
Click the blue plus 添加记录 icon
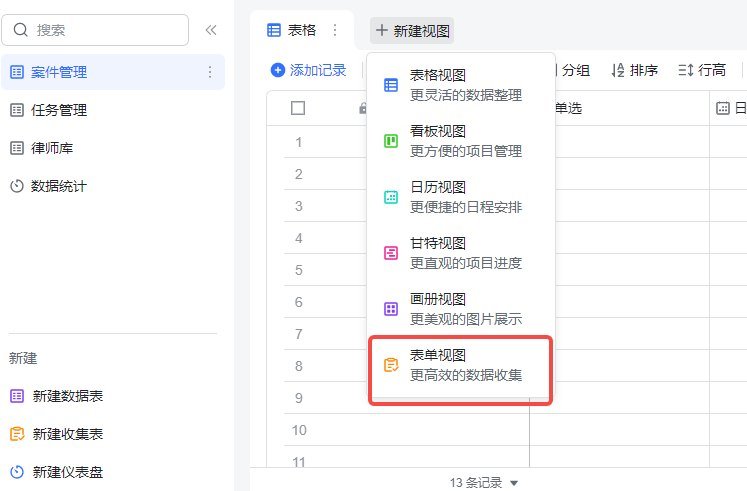278,70
